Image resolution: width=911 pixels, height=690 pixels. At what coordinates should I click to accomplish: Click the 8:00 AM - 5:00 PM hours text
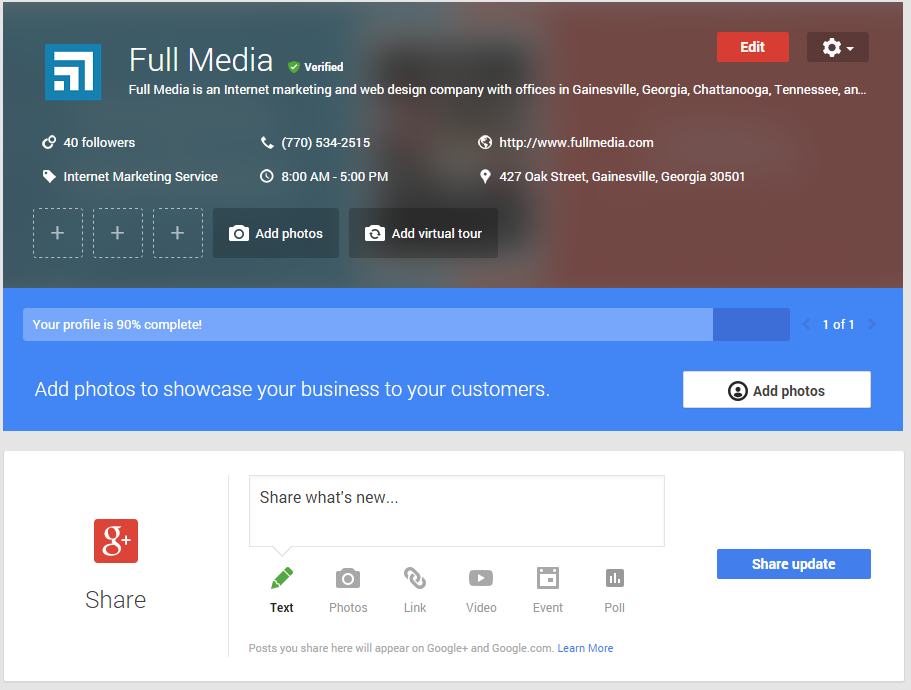pyautogui.click(x=335, y=177)
